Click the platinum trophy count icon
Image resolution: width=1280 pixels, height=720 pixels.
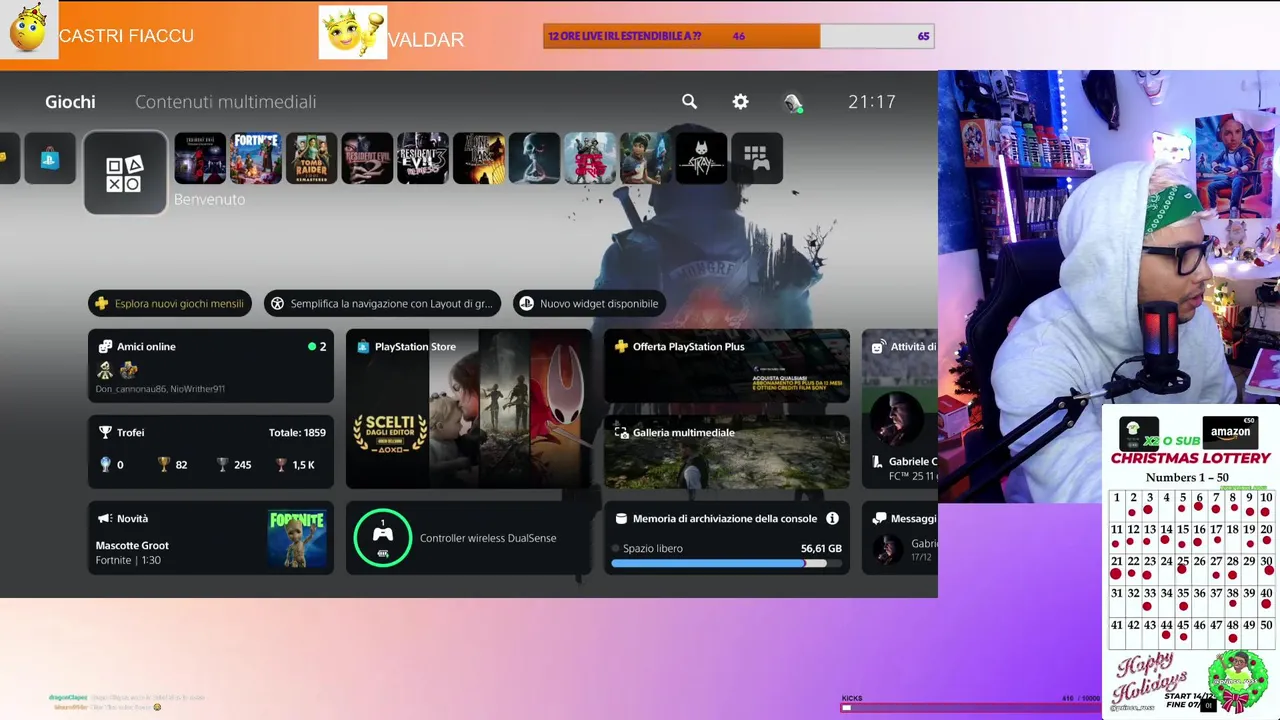pyautogui.click(x=105, y=464)
